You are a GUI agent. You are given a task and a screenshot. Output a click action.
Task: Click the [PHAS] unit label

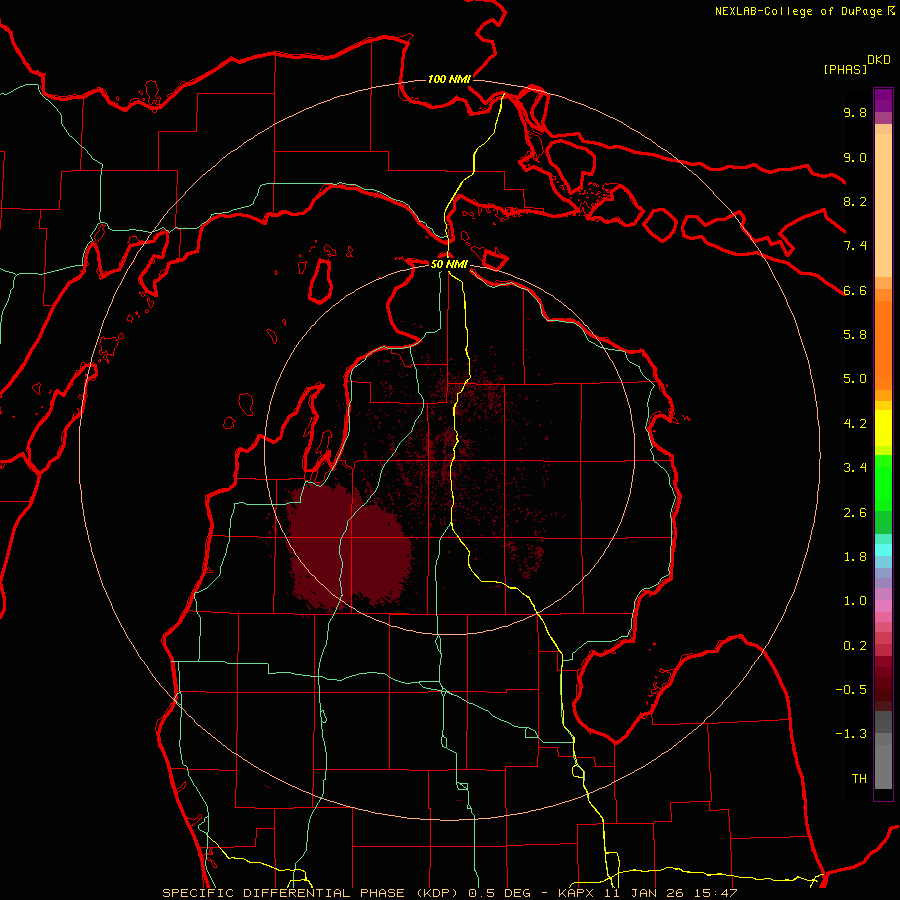[x=845, y=69]
